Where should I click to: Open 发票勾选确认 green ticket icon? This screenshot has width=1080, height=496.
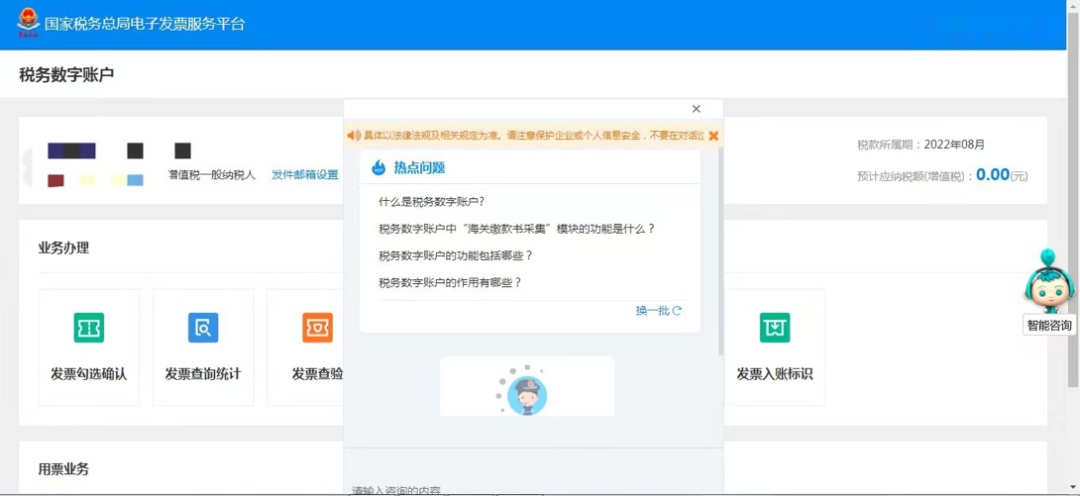[x=89, y=328]
